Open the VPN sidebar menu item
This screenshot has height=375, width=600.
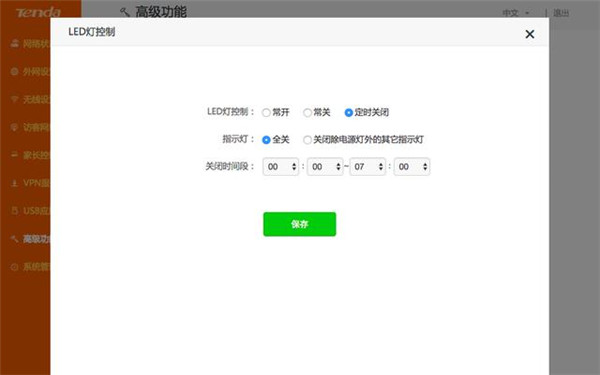30,183
